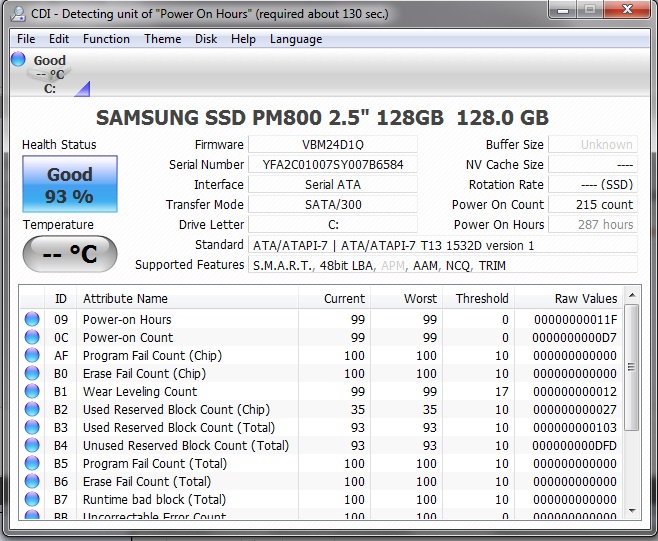Click the Supported Features field
Viewport: 658px width, 541px height.
pyautogui.click(x=443, y=265)
